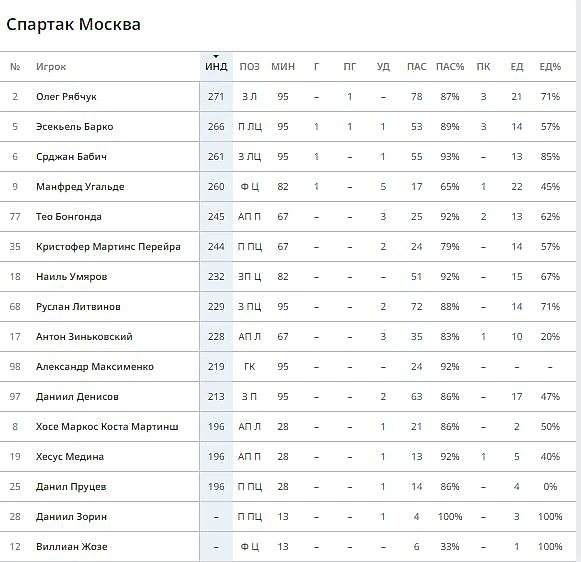
Task: Click the ЕД% column header
Action: (x=550, y=67)
